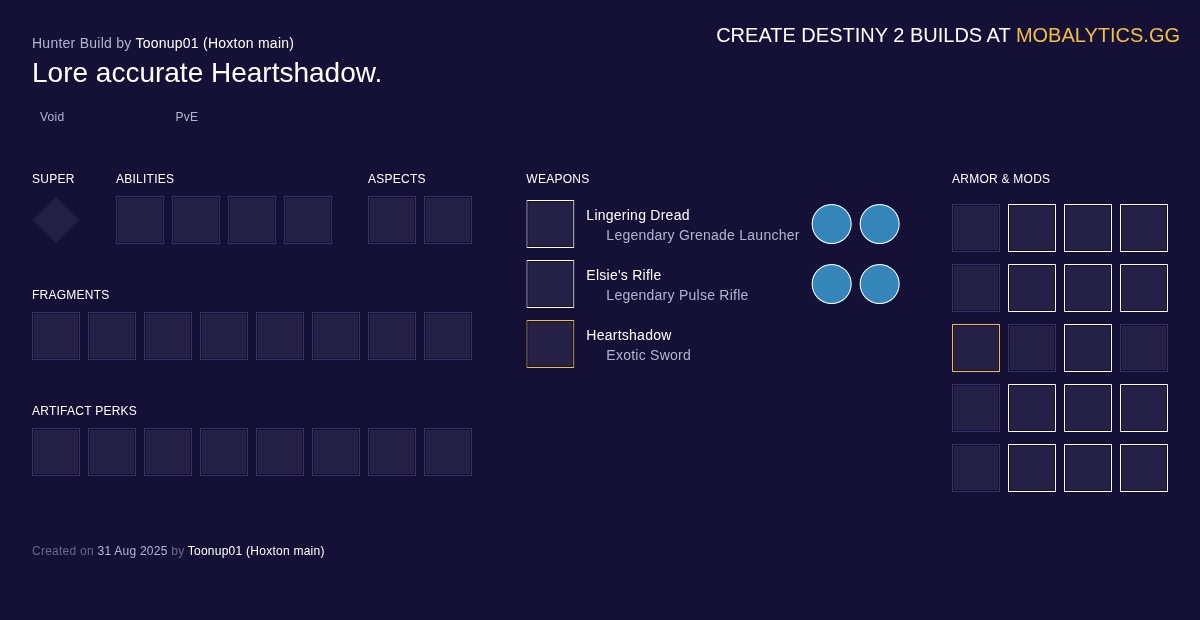Click the top-left Armor & Mods slot
Screen dimensions: 1200x620
pyautogui.click(x=976, y=228)
